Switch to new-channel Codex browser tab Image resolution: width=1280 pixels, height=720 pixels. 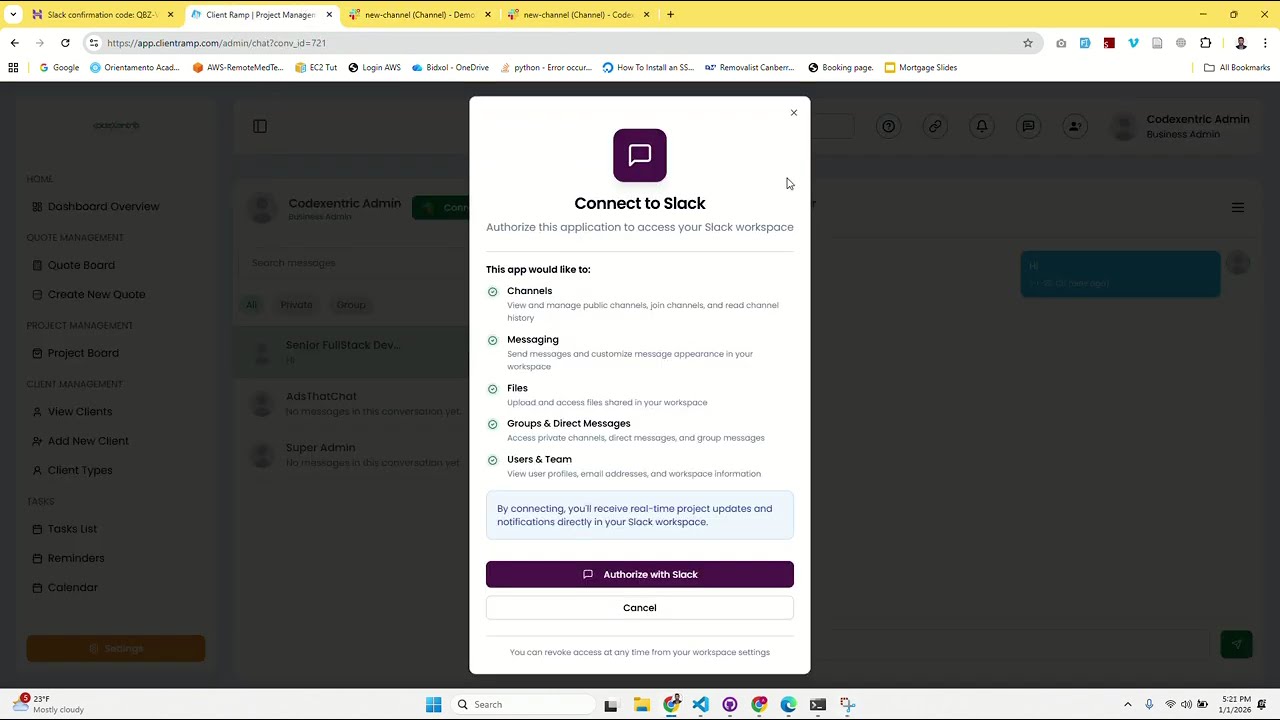[577, 15]
